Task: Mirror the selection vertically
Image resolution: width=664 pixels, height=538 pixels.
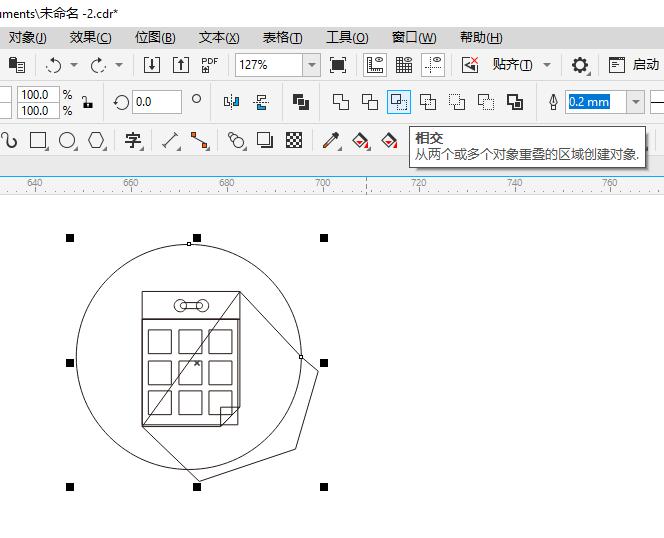Action: 262,102
